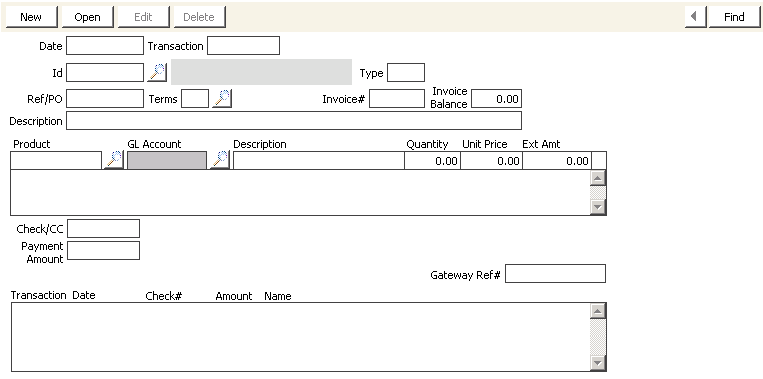Click transaction list scroll down arrow
This screenshot has width=763, height=379.
pyautogui.click(x=598, y=363)
